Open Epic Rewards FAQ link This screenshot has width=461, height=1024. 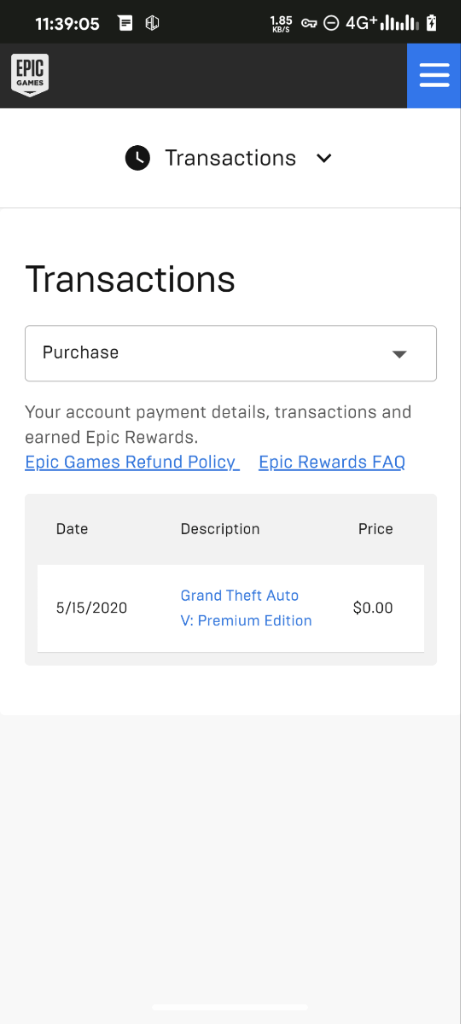click(x=332, y=462)
